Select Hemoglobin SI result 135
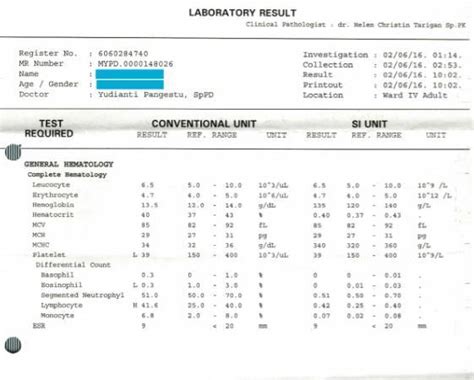The image size is (474, 380). 319,205
